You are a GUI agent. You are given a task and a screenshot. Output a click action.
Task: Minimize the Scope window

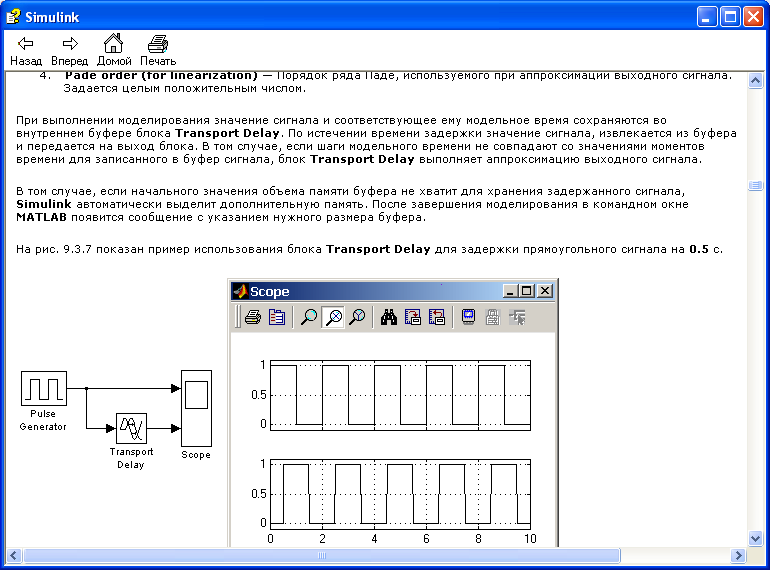click(x=510, y=291)
